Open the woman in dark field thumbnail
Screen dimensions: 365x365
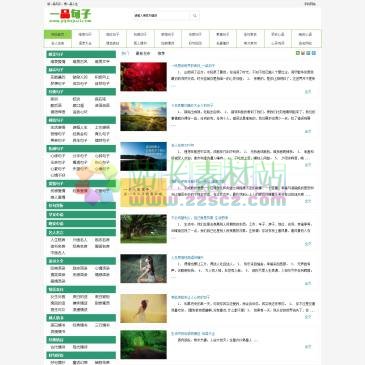[144, 269]
